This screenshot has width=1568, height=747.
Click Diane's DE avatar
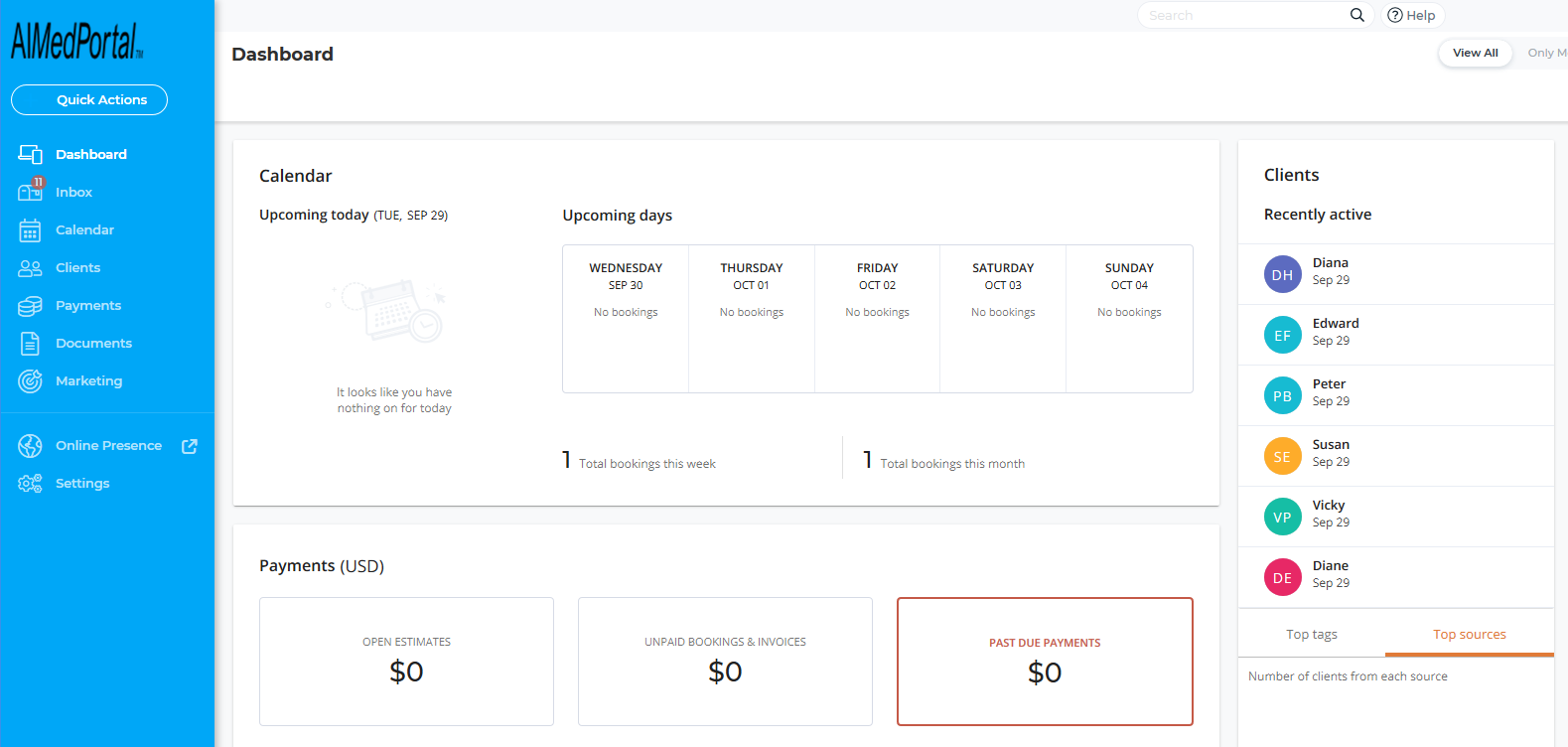point(1282,577)
